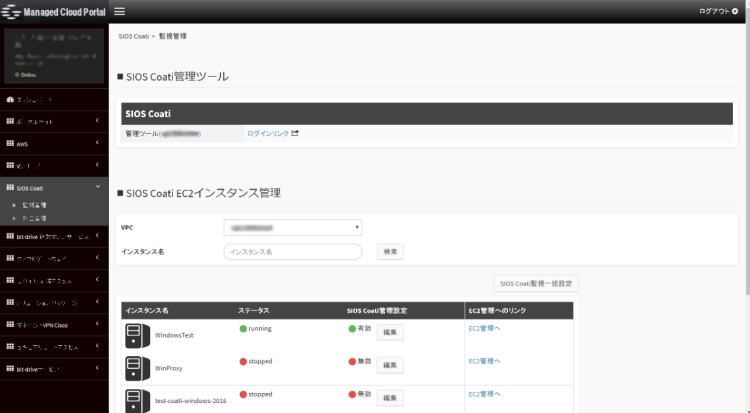Click 編集 button for test-coati-windows-2016
This screenshot has width=750, height=413.
[x=390, y=398]
